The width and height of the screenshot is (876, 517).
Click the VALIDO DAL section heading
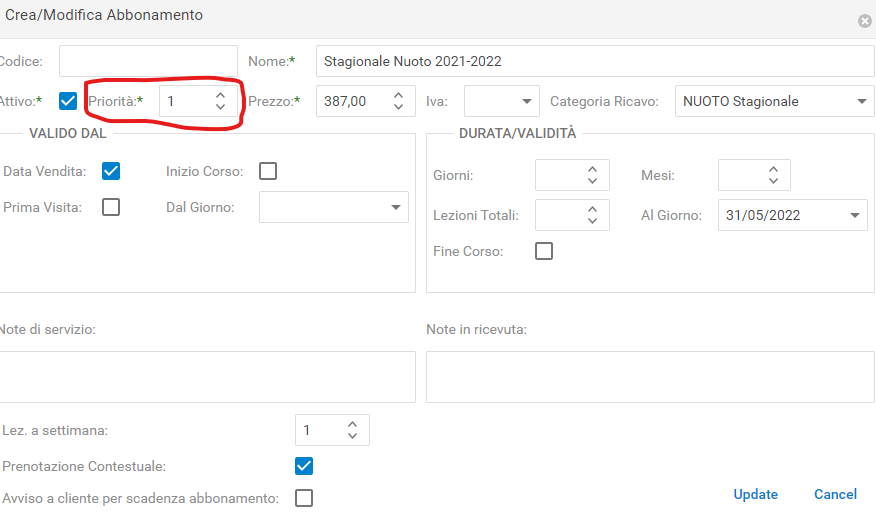point(68,133)
